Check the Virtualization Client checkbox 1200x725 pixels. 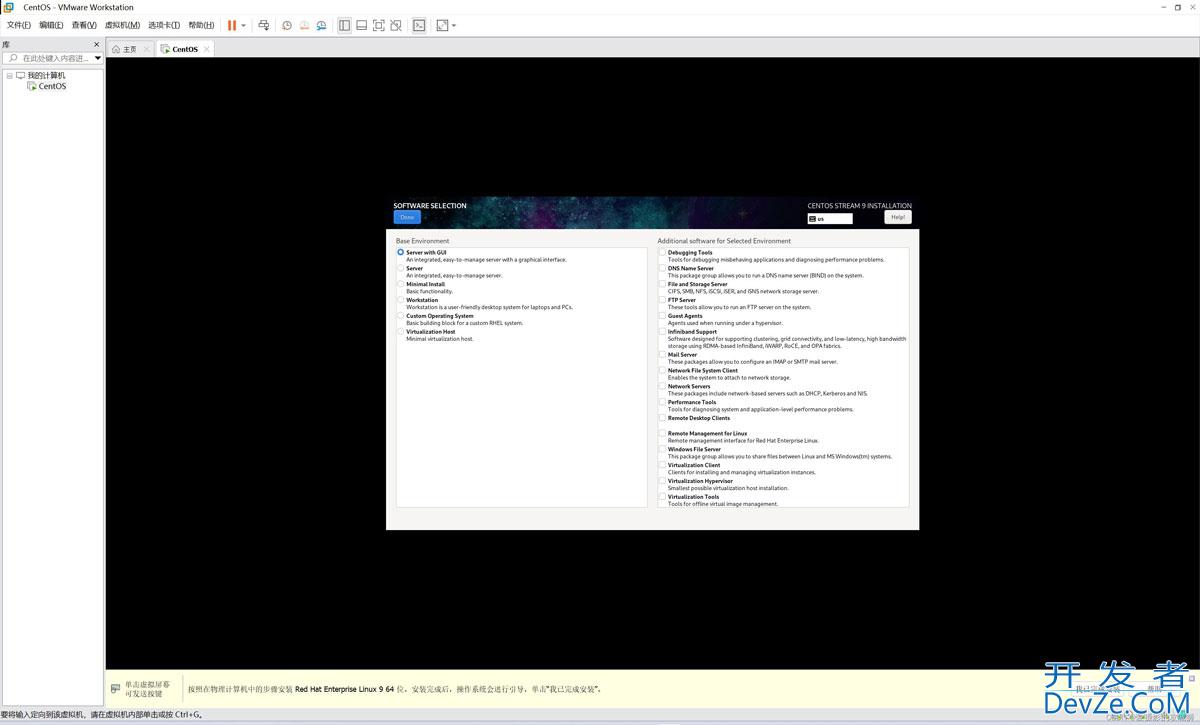(x=662, y=465)
